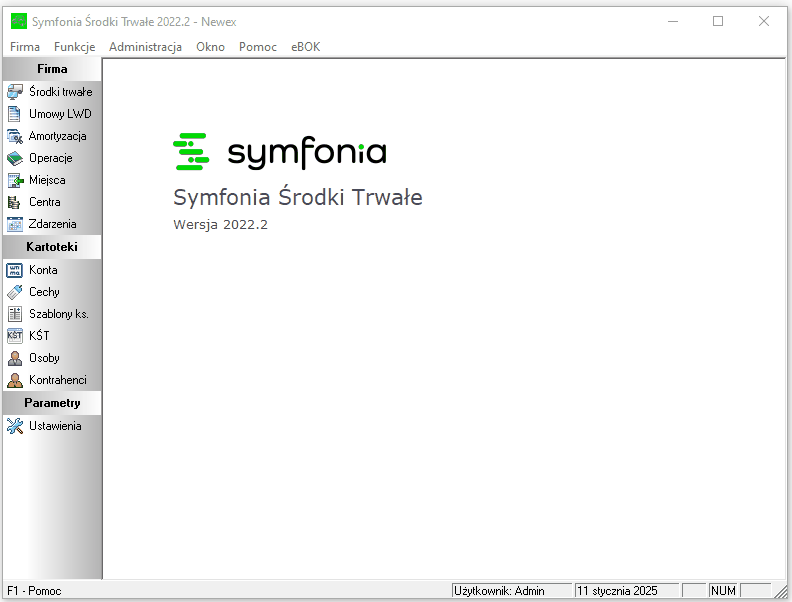
Task: Collapse the Parametry sidebar section header
Action: click(52, 403)
